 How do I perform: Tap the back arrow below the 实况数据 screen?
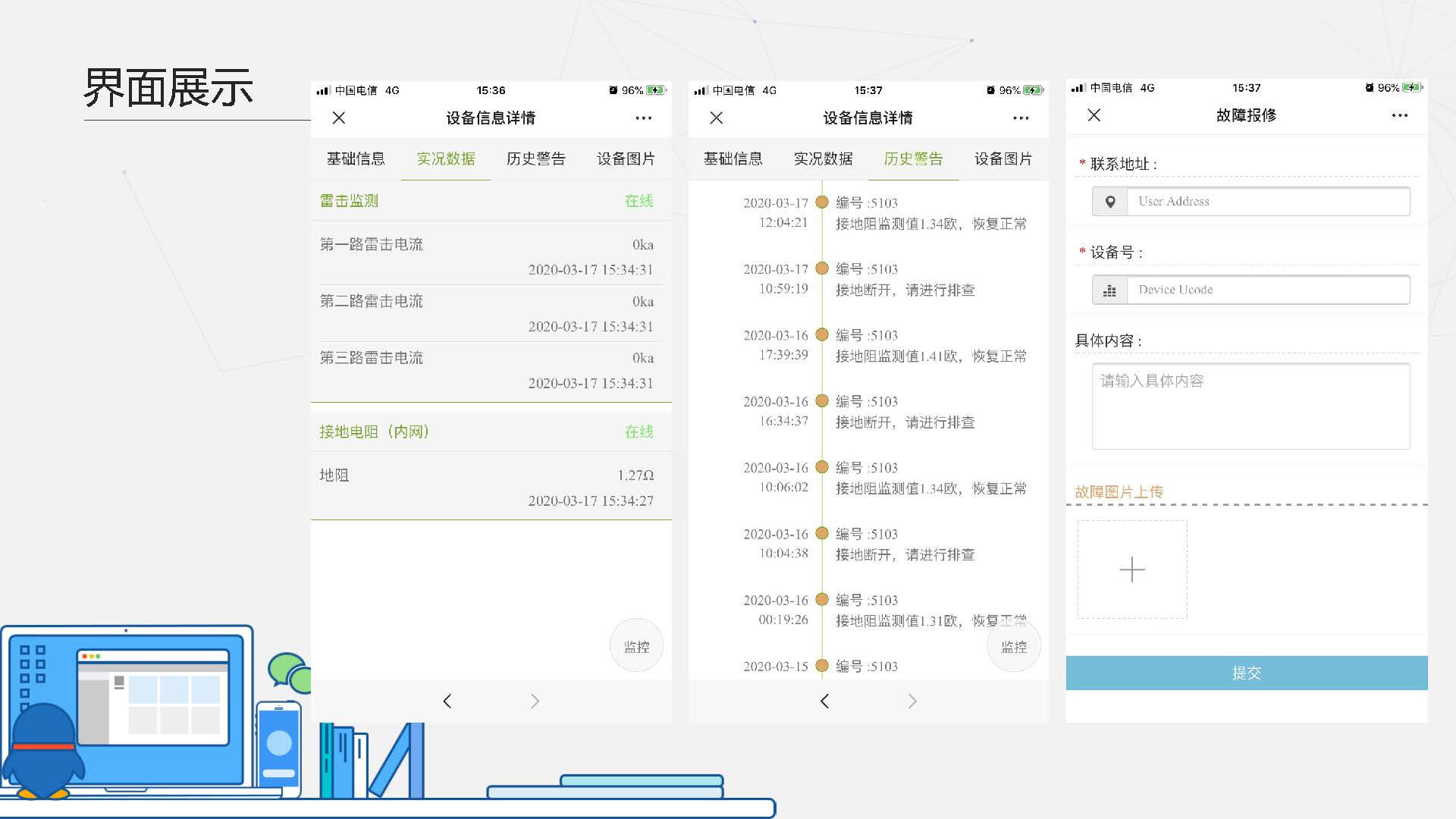(447, 701)
